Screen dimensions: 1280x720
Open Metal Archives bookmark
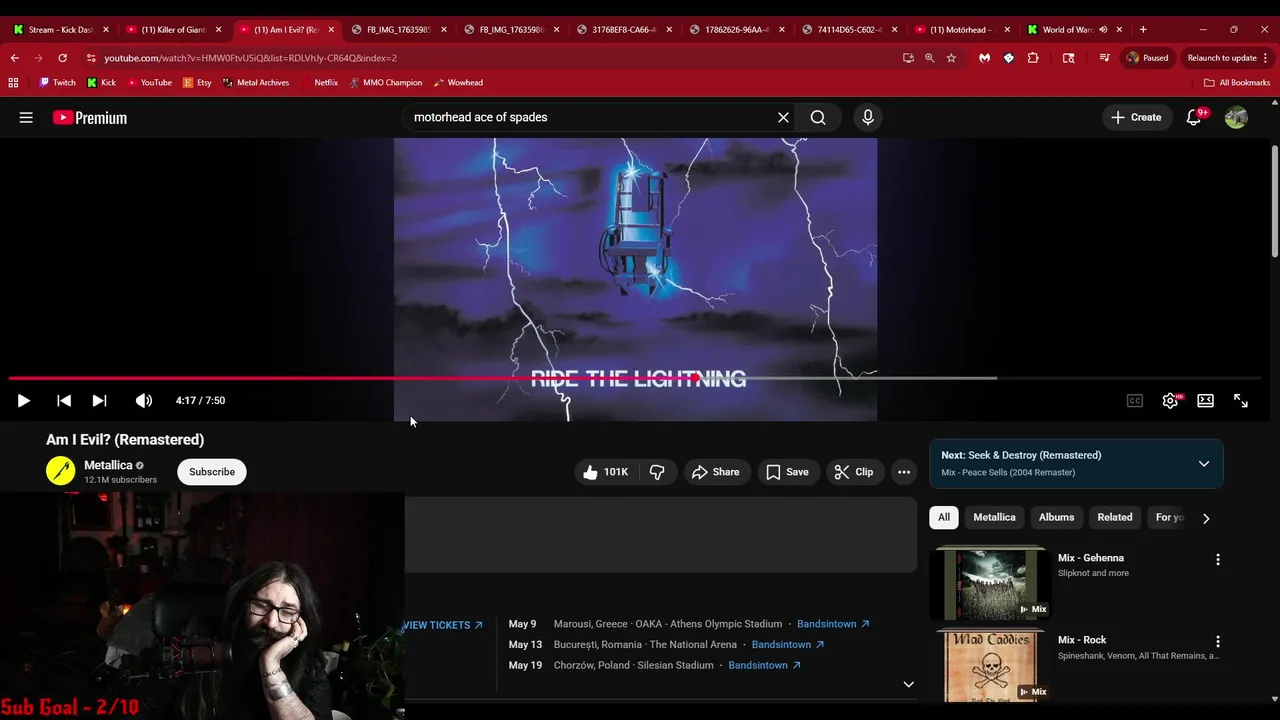(x=256, y=83)
